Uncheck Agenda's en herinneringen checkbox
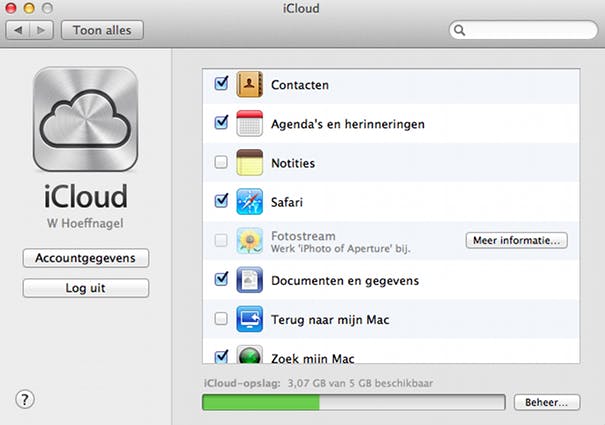Screen dimensions: 605x425 click(221, 122)
